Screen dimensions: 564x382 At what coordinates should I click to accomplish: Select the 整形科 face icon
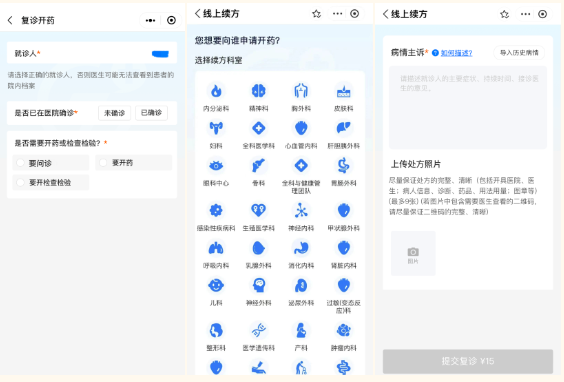click(x=216, y=331)
